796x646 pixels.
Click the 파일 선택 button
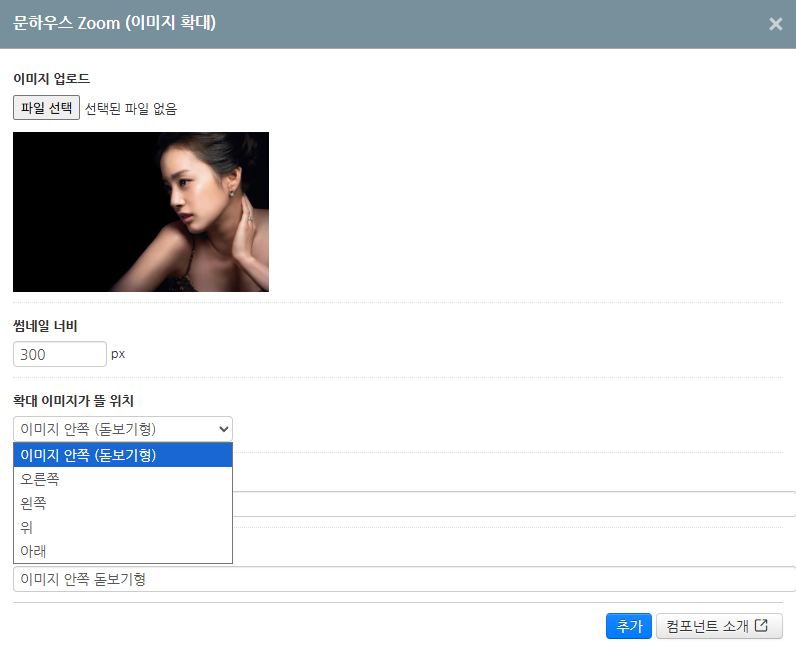[x=46, y=108]
